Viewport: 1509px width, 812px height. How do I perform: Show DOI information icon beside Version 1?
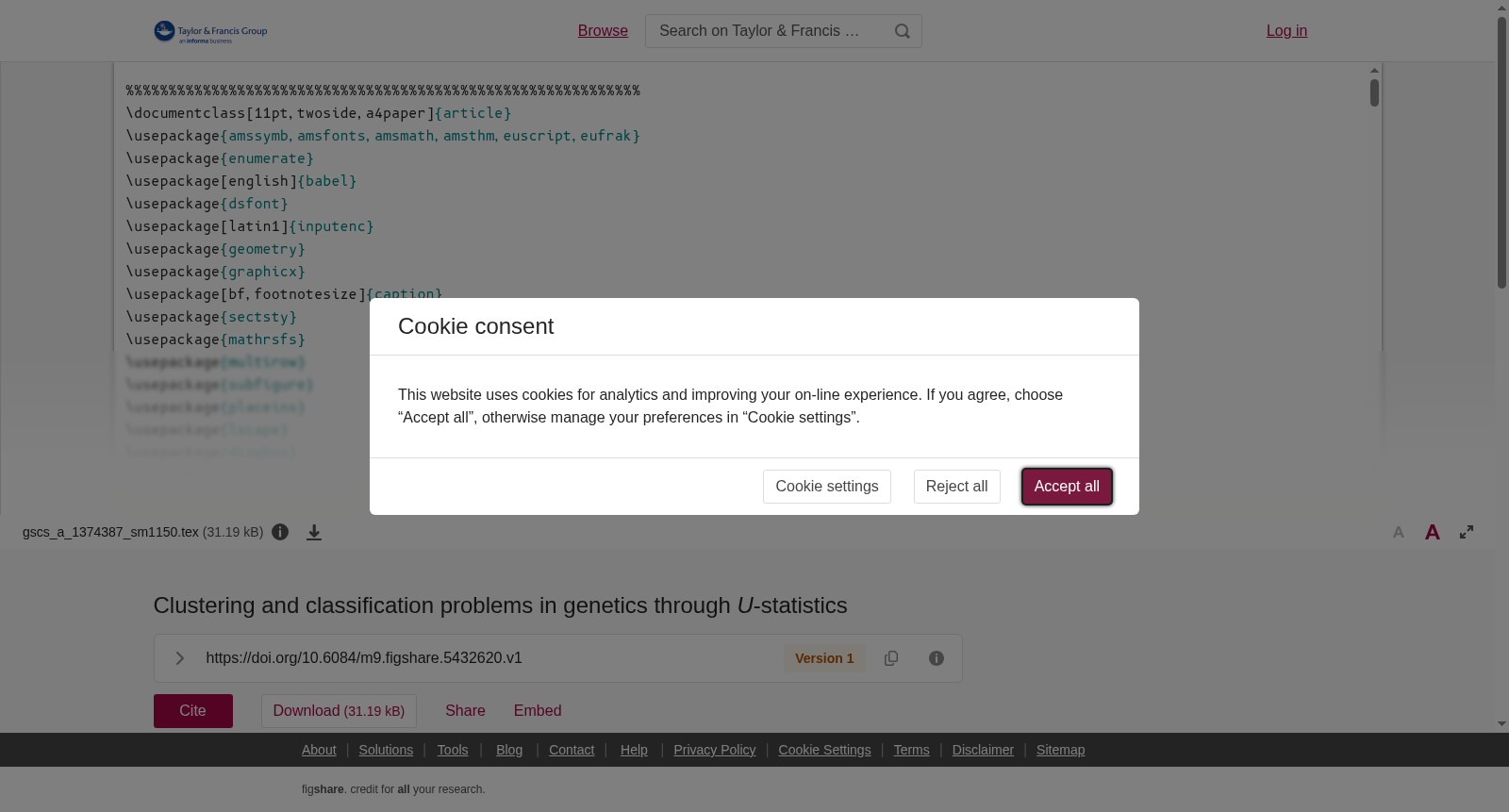(937, 658)
